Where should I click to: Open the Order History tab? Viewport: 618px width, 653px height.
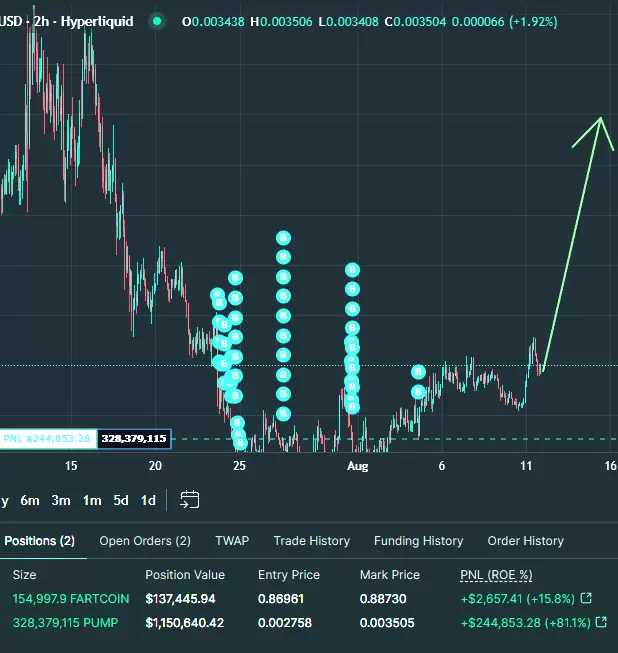pyautogui.click(x=526, y=541)
